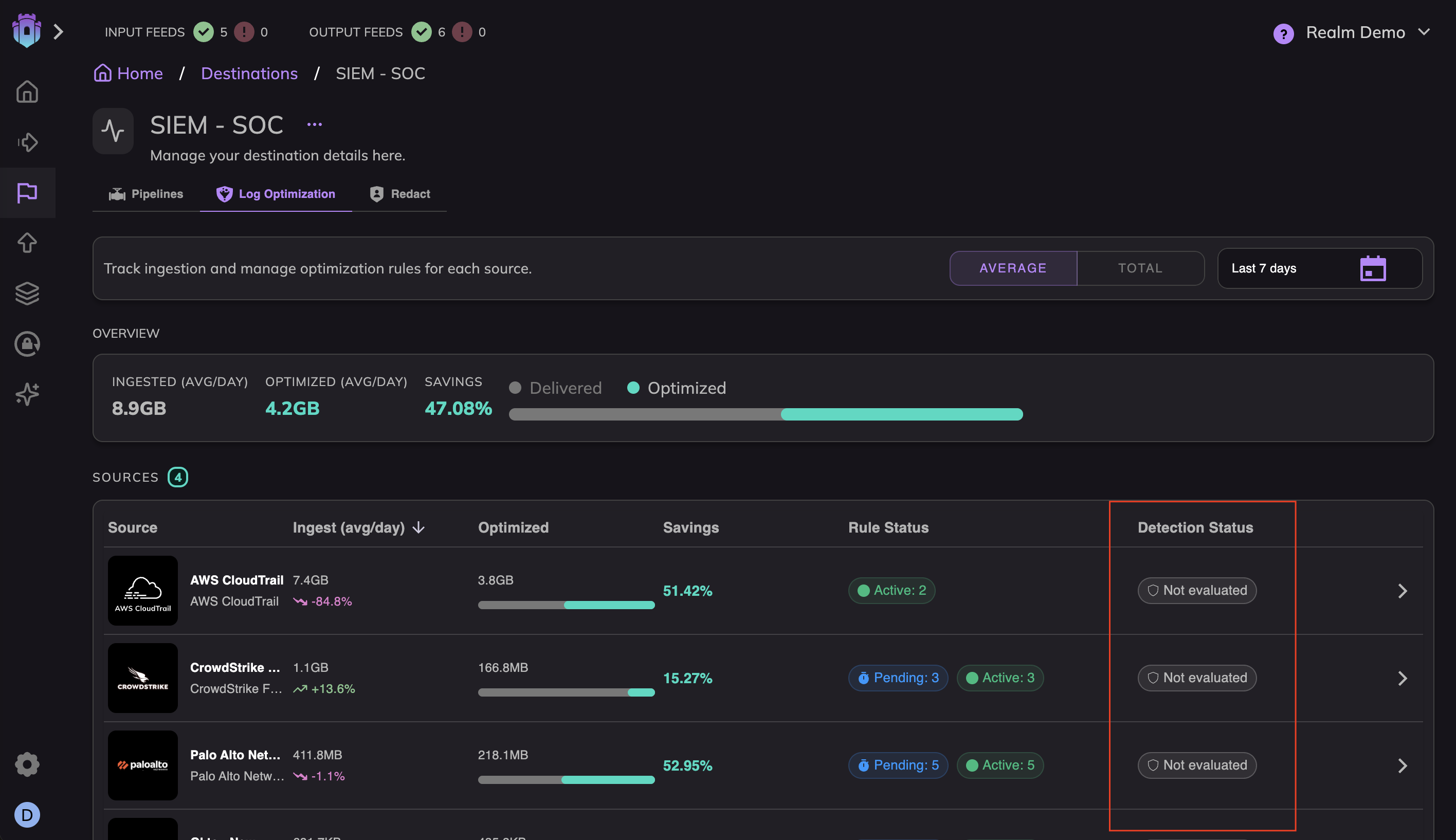1456x840 pixels.
Task: Click the red alert icon for Input Feeds
Action: (244, 32)
